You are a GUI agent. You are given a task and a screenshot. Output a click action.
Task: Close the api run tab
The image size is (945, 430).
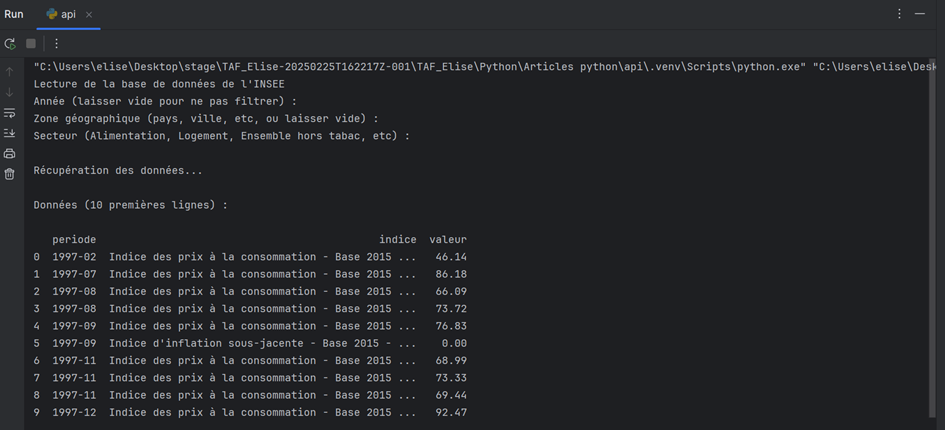(x=89, y=14)
